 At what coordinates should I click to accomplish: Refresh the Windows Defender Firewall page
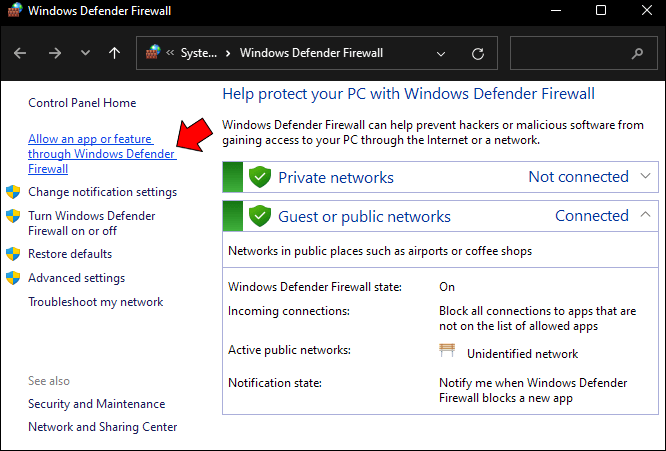[477, 53]
